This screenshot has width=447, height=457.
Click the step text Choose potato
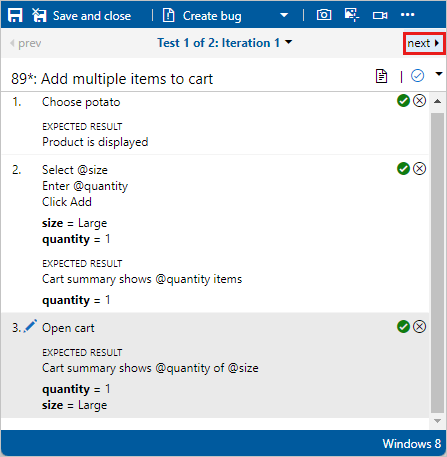click(x=81, y=102)
